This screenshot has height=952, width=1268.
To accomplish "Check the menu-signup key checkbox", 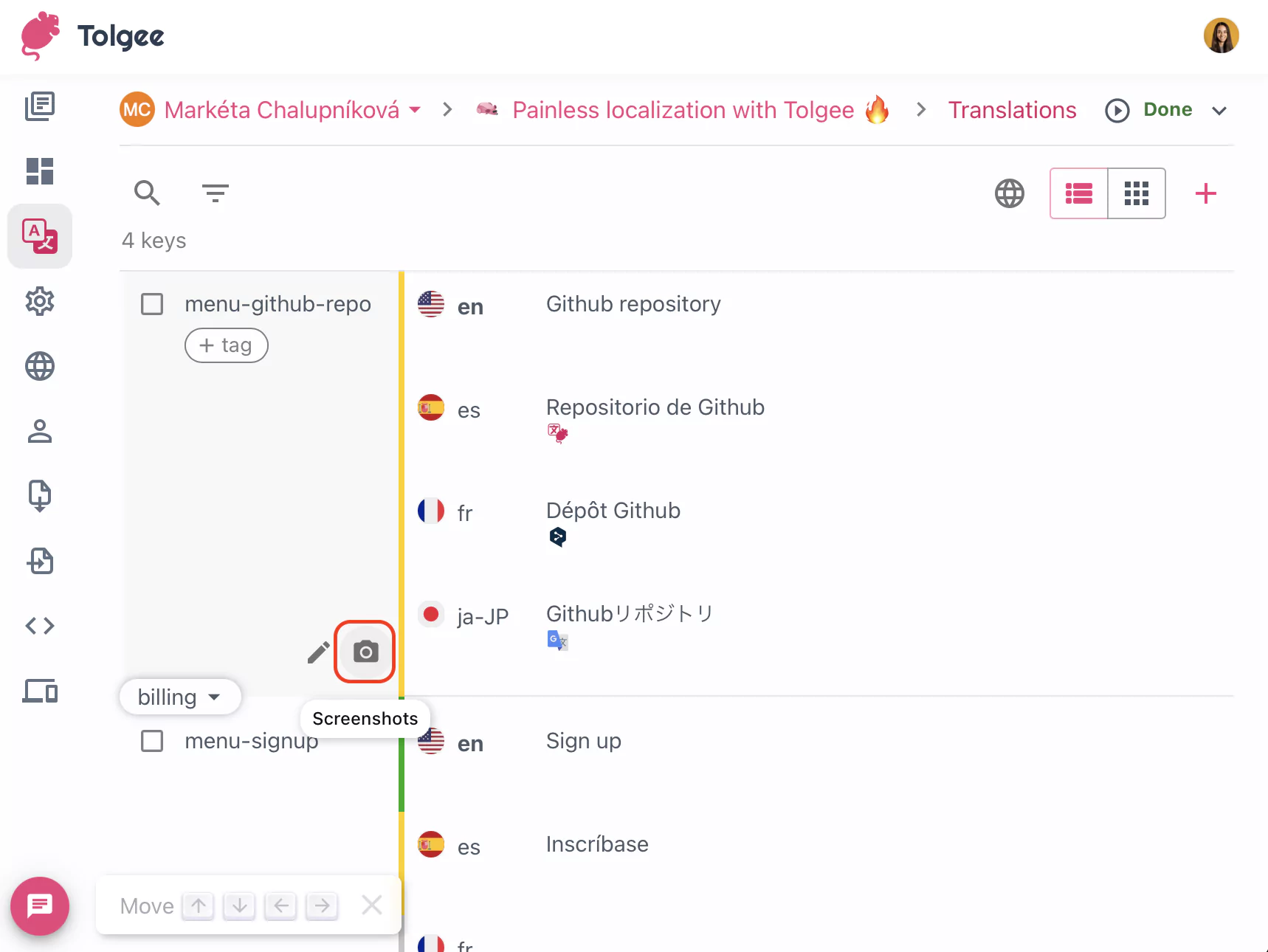I will (x=152, y=740).
